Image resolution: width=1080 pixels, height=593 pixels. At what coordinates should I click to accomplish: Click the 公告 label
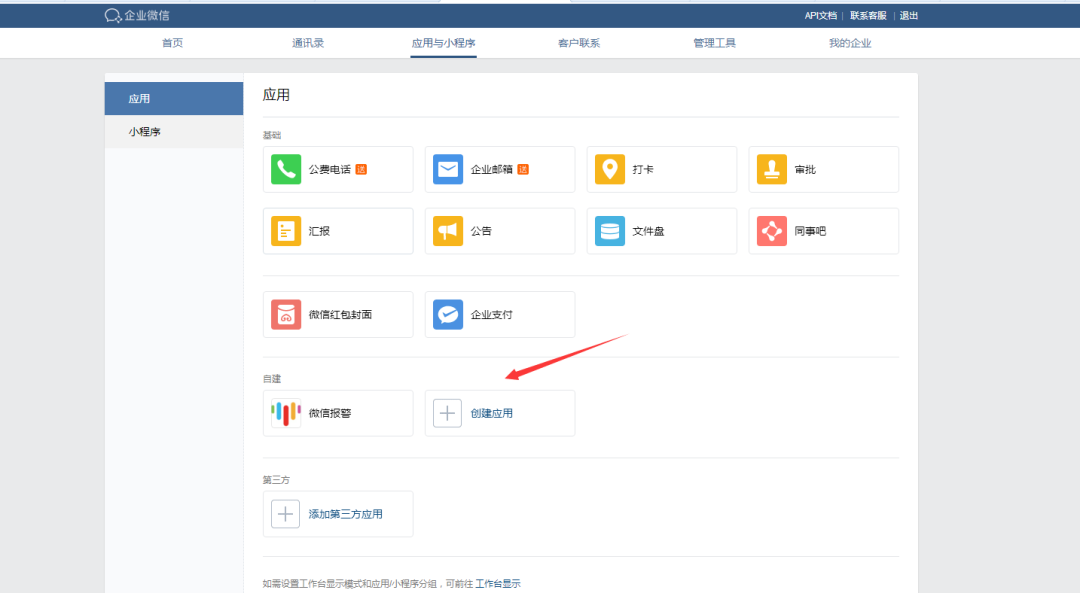pos(481,231)
